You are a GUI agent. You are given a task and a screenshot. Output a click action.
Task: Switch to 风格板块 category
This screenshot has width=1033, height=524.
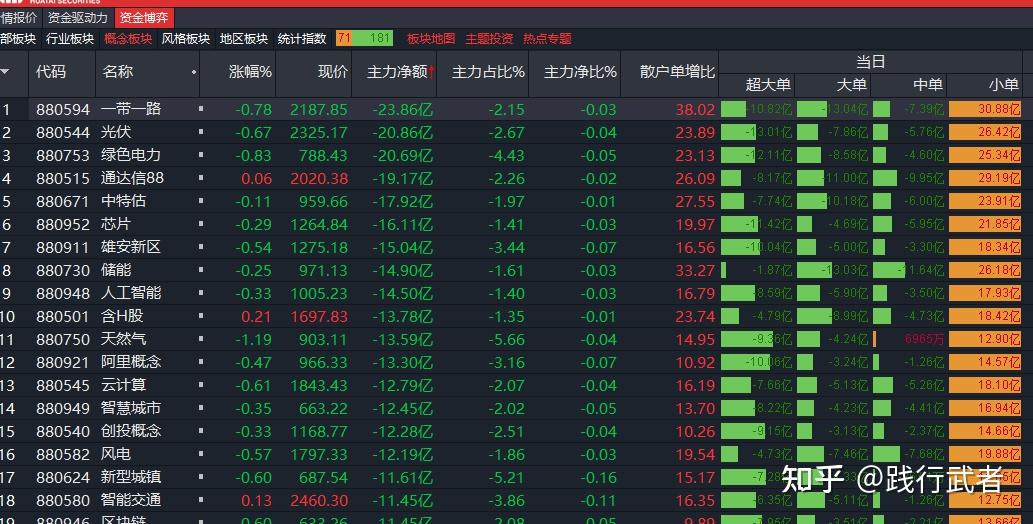tap(186, 39)
